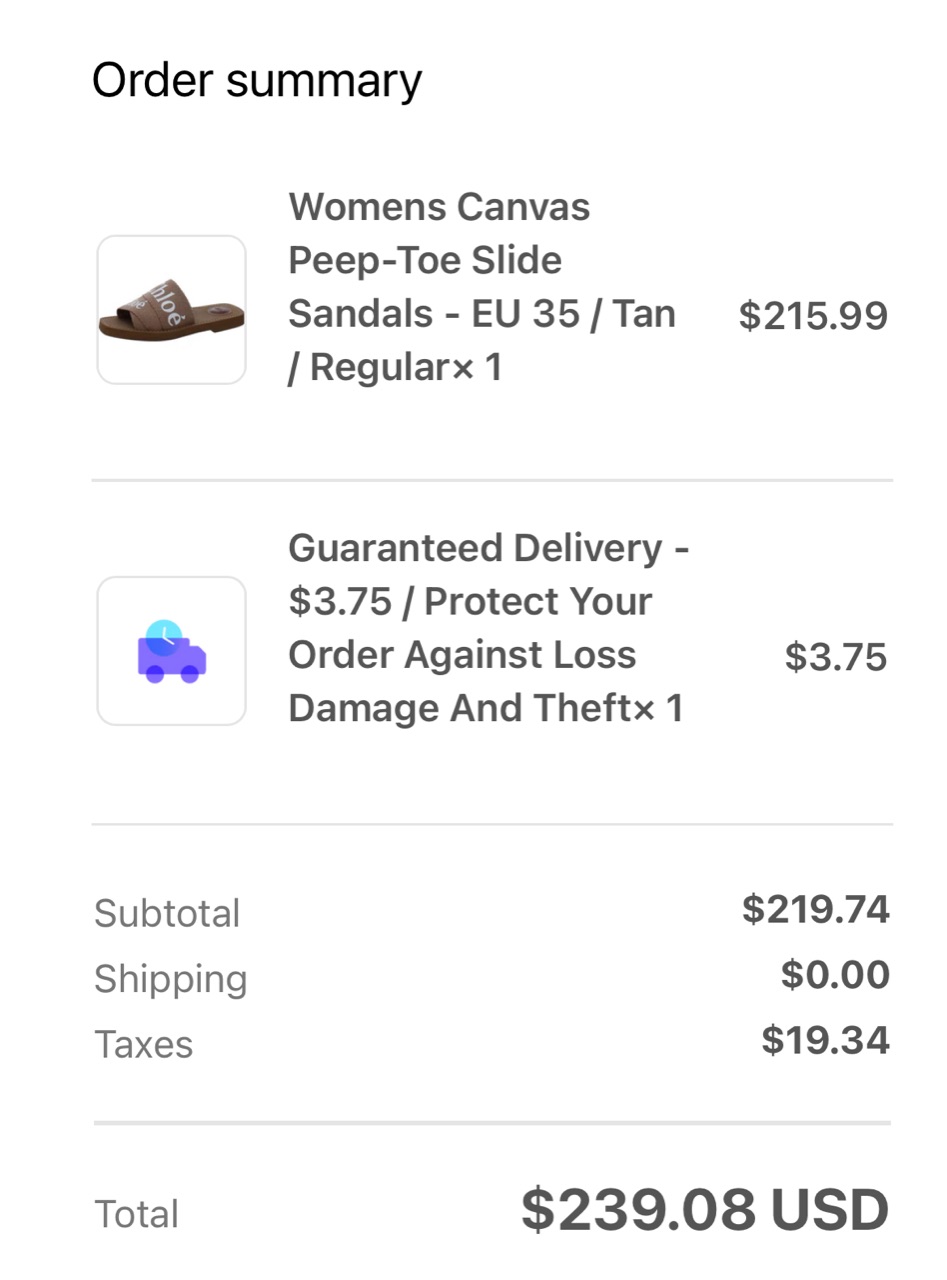
Task: Open the Womens Canvas Peep-Toe Slide Sandals title
Action: coord(439,234)
